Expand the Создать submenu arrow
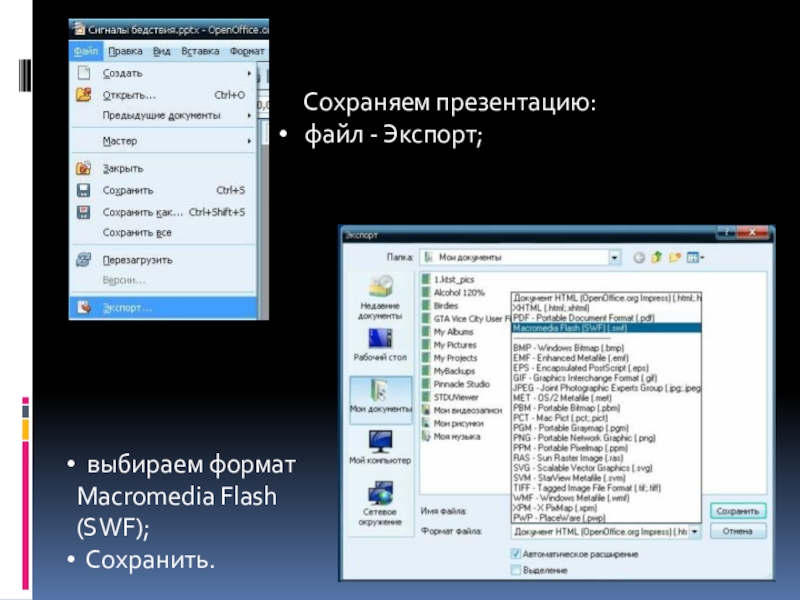Screen dimensions: 800x600 (x=249, y=73)
